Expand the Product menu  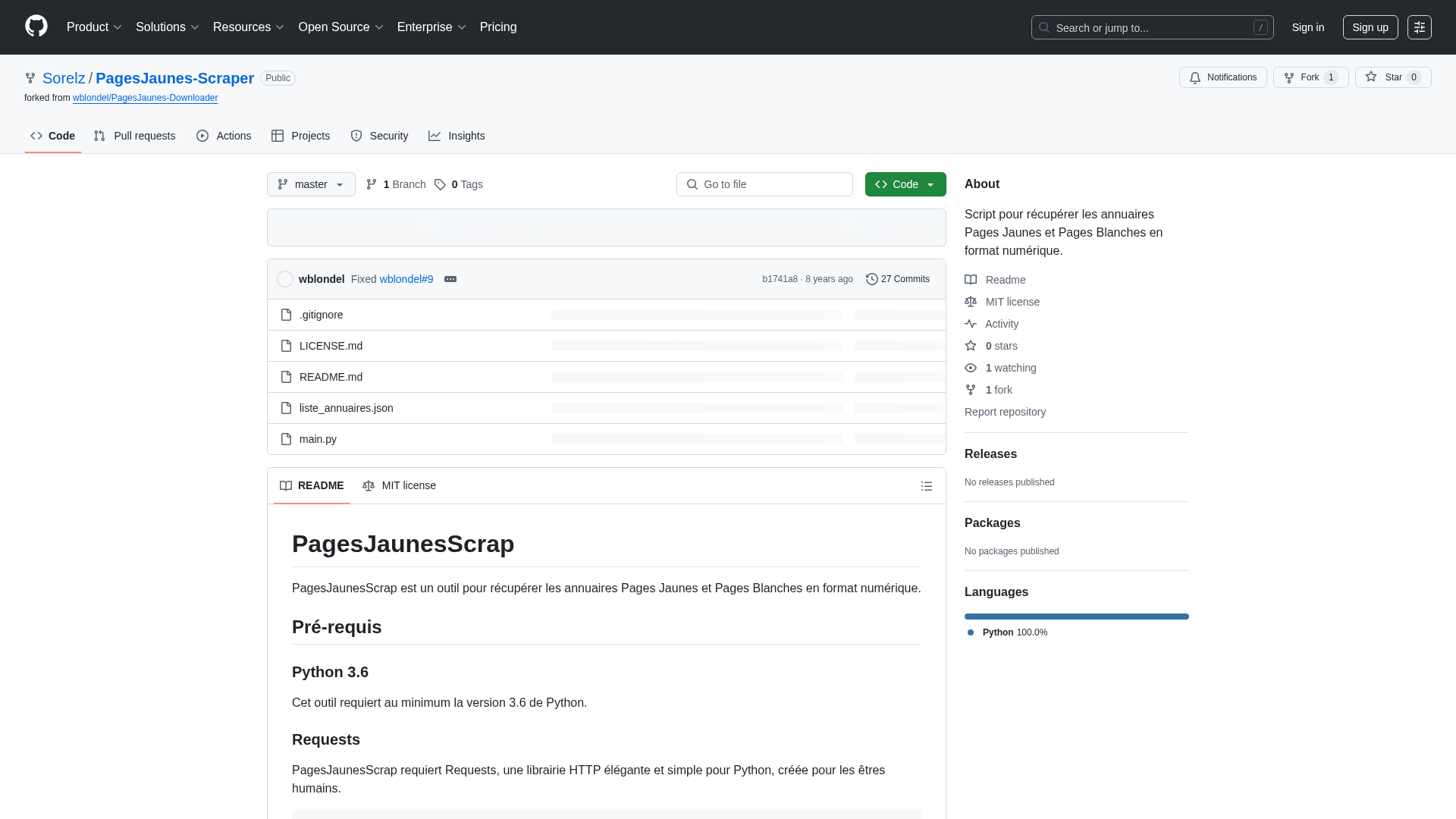click(x=94, y=27)
